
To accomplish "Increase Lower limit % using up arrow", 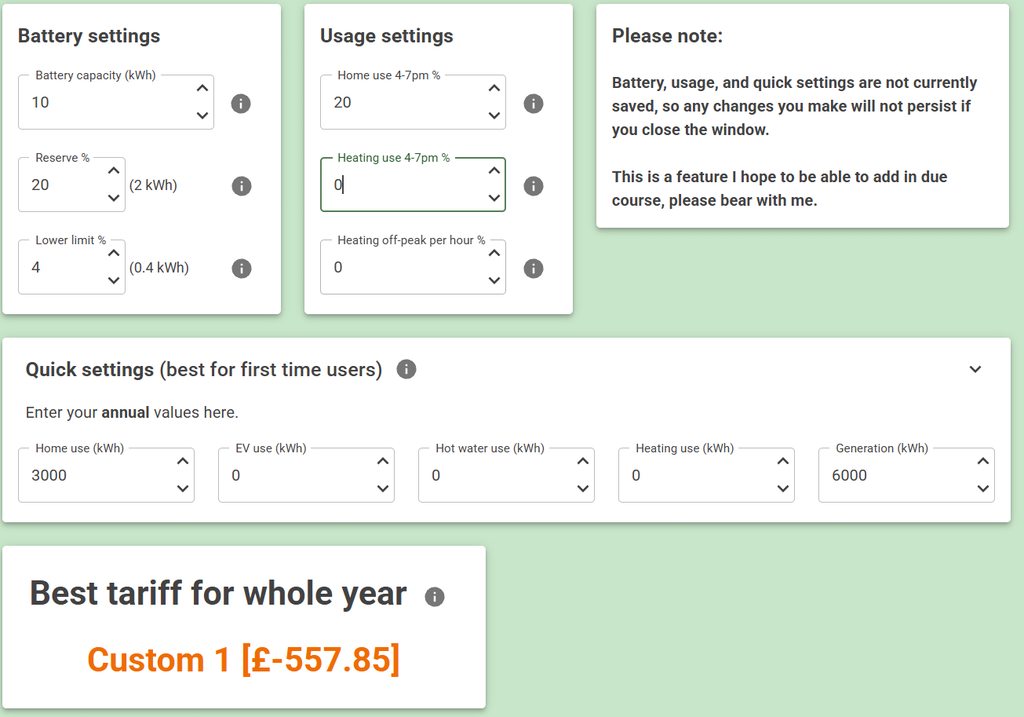I will pos(113,254).
